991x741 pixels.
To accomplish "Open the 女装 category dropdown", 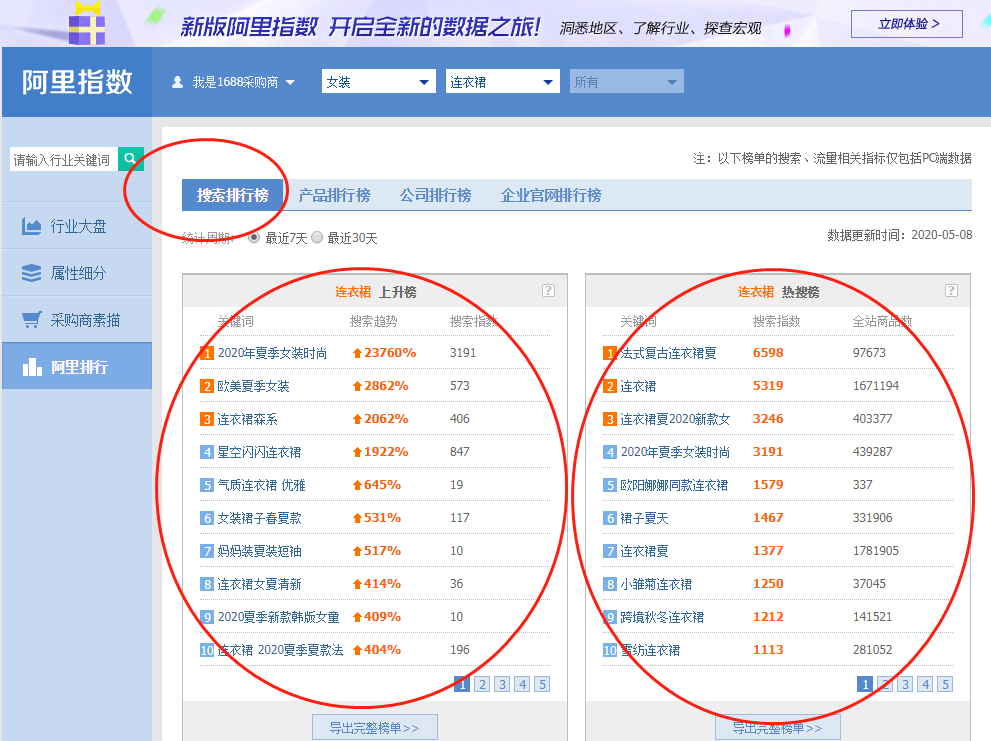I will tap(379, 82).
